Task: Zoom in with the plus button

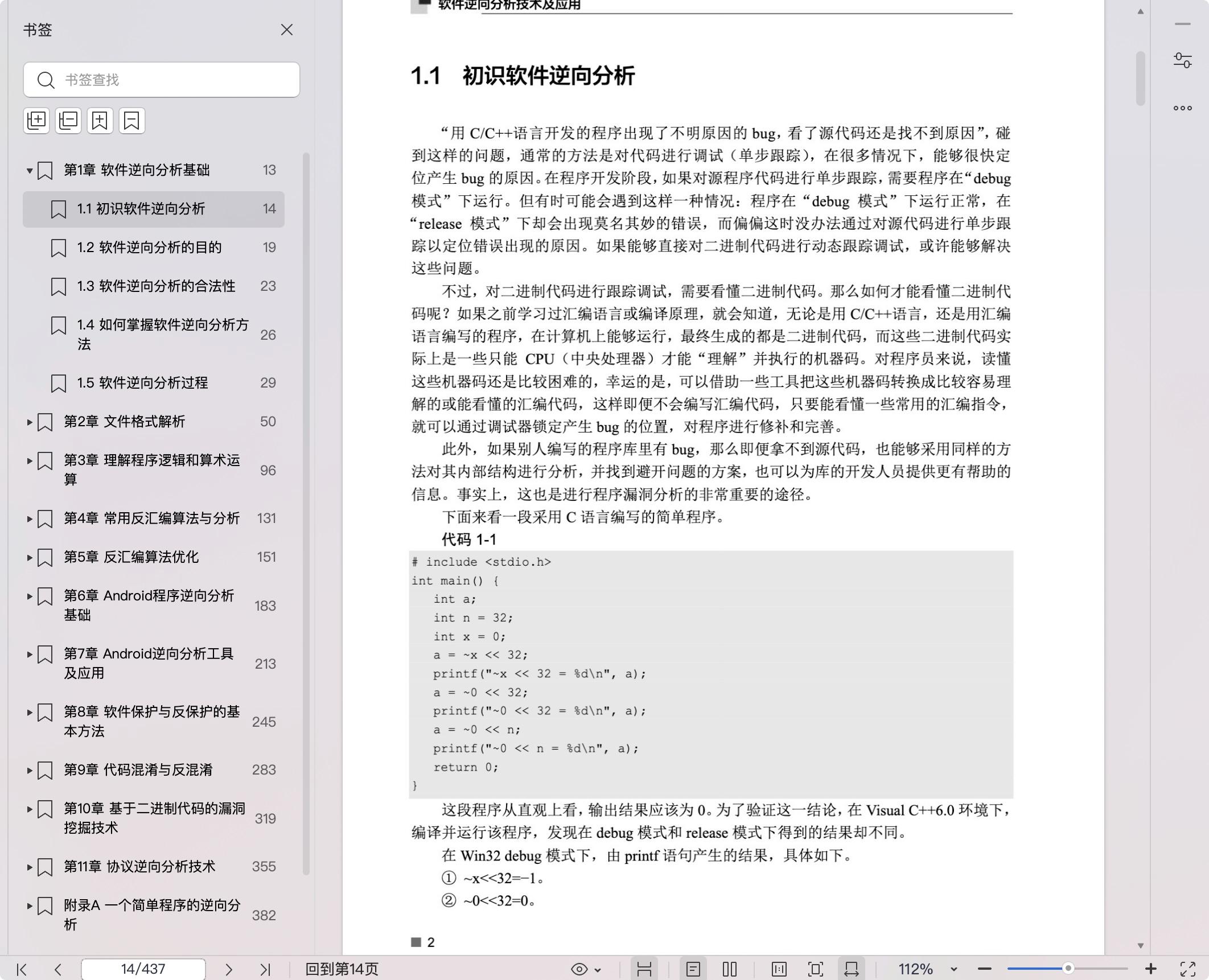Action: 1150,969
